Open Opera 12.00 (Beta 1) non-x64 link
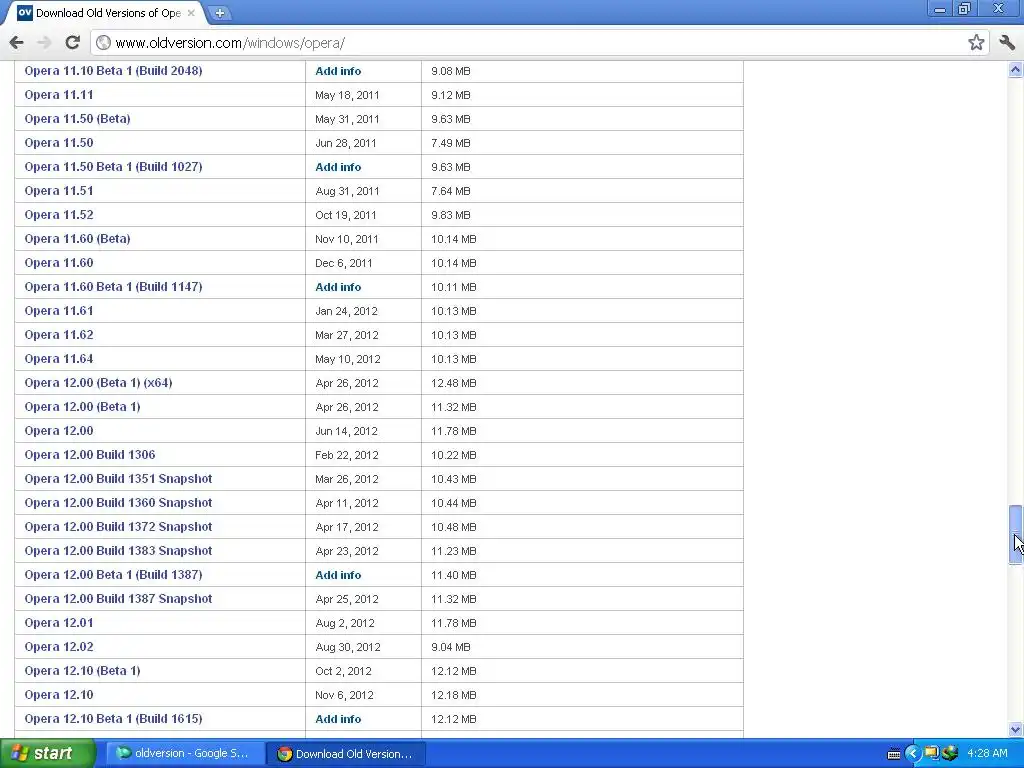This screenshot has height=768, width=1024. point(82,407)
